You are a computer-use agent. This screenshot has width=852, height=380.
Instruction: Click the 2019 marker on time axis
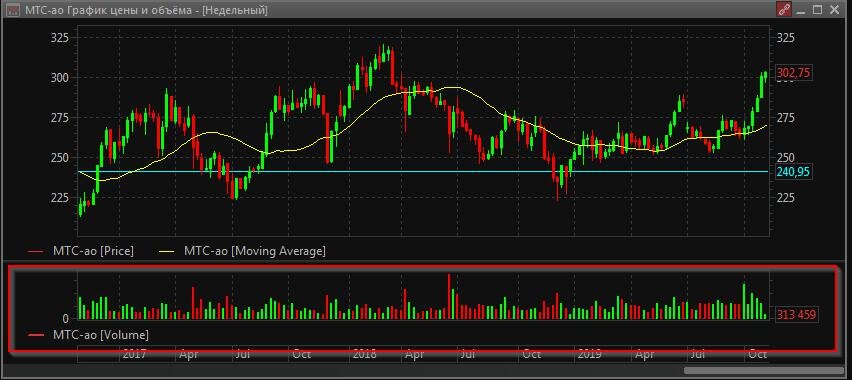590,354
